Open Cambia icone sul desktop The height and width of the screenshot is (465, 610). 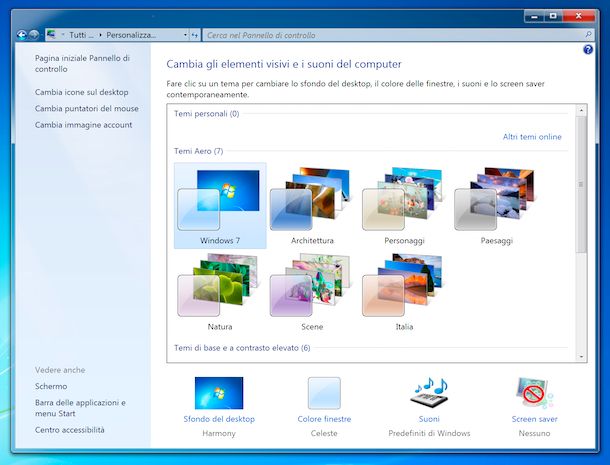coord(82,92)
